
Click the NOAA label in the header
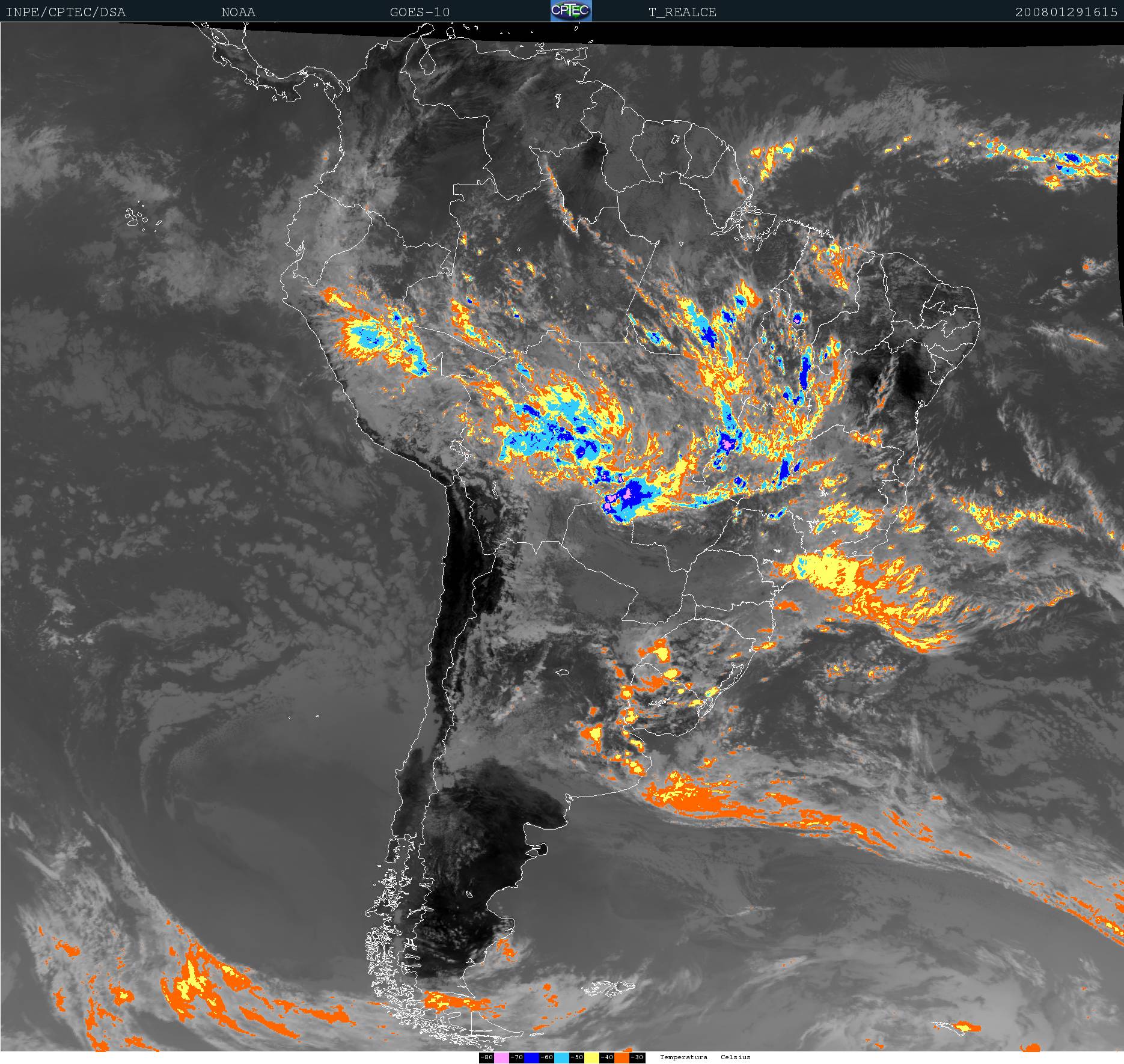tap(238, 12)
